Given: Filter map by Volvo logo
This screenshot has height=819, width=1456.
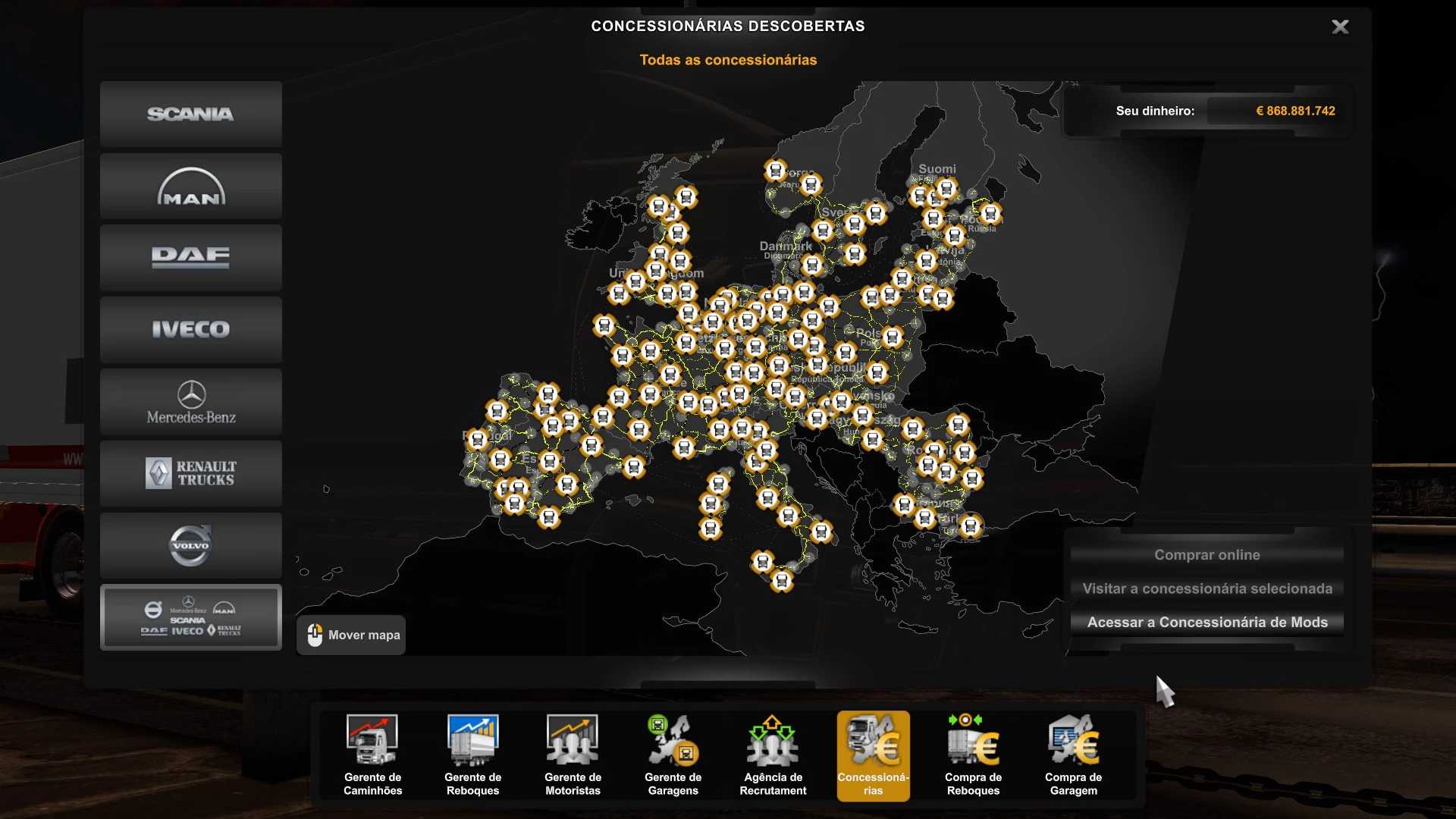Looking at the screenshot, I should point(190,545).
